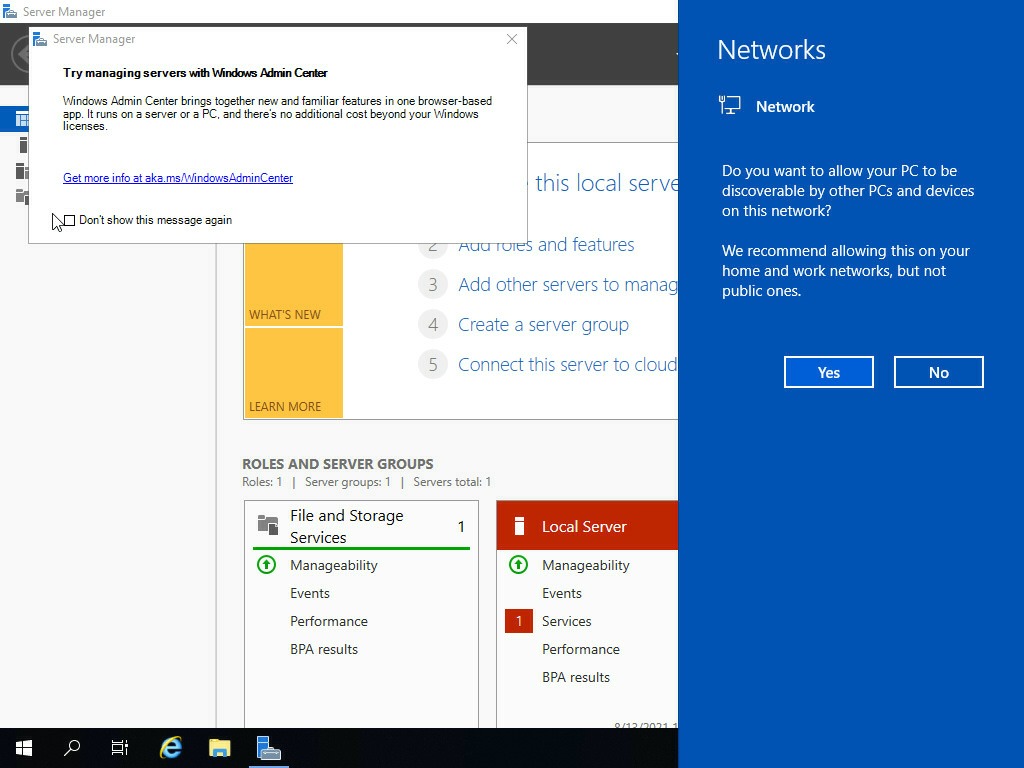Screen dimensions: 1024x768
Task: Open the WHAT'S NEW tile
Action: point(294,285)
